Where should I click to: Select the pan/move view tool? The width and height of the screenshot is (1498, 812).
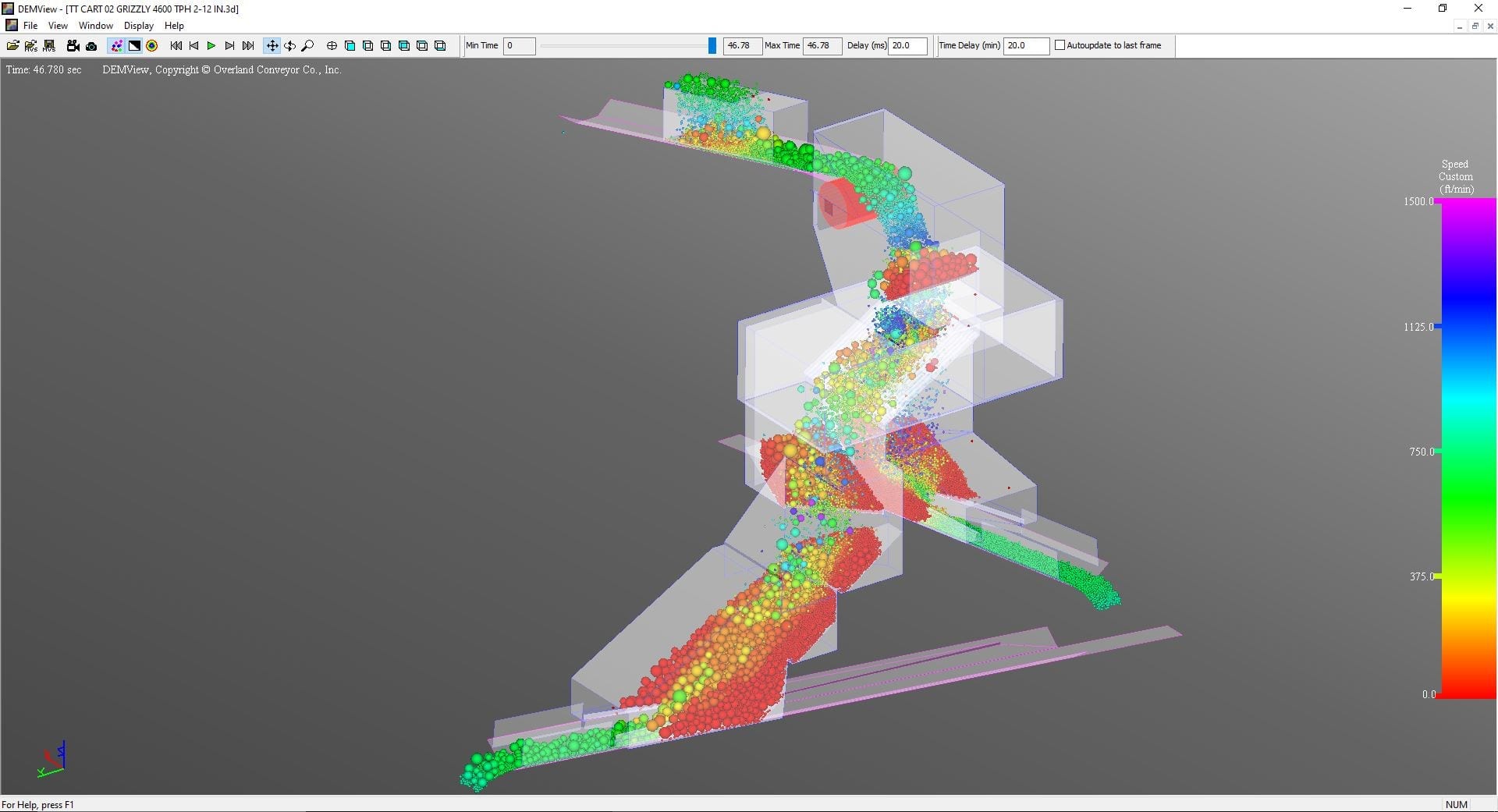272,46
